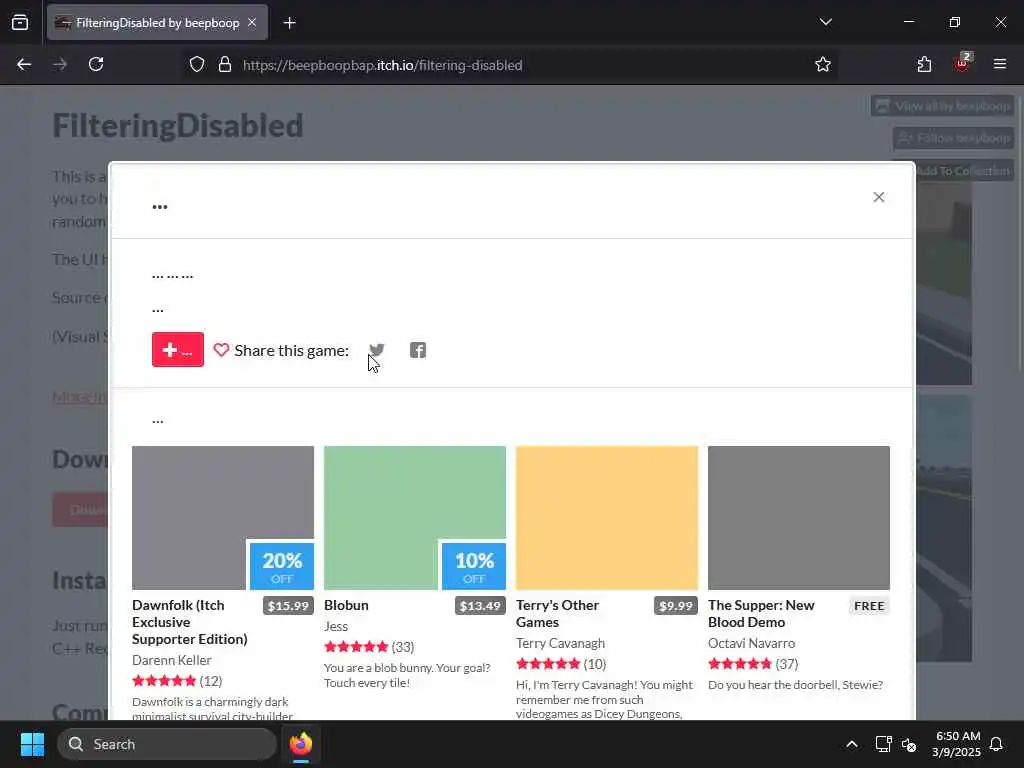This screenshot has height=768, width=1024.
Task: Open Firefox View recent browsing icon
Action: [x=20, y=22]
